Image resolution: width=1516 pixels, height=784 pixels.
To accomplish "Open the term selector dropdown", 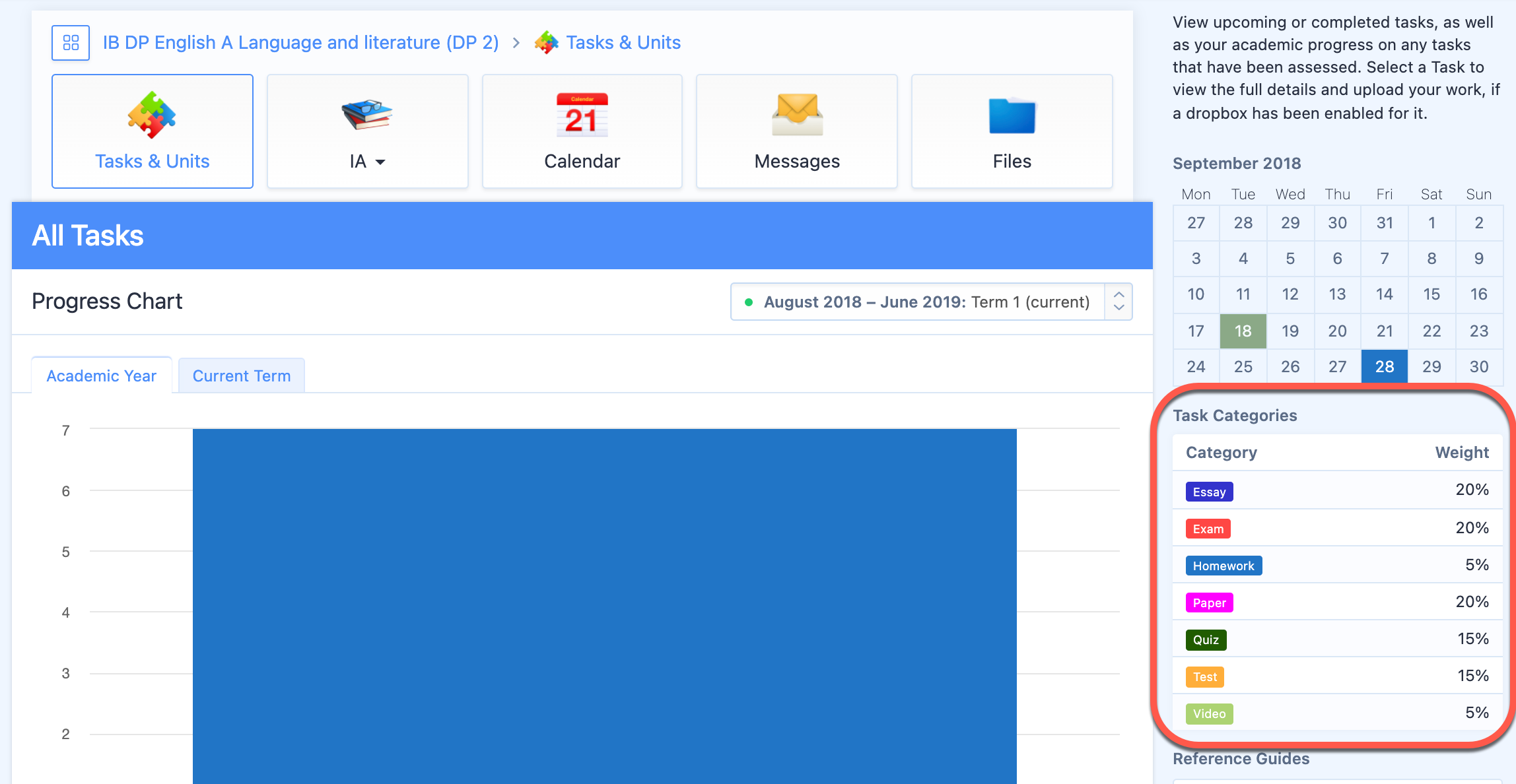I will [x=932, y=302].
